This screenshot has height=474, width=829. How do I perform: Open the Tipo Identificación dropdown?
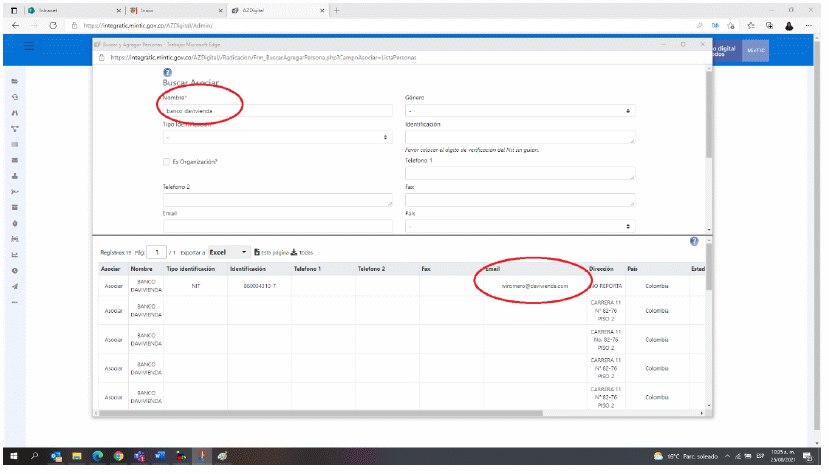278,137
